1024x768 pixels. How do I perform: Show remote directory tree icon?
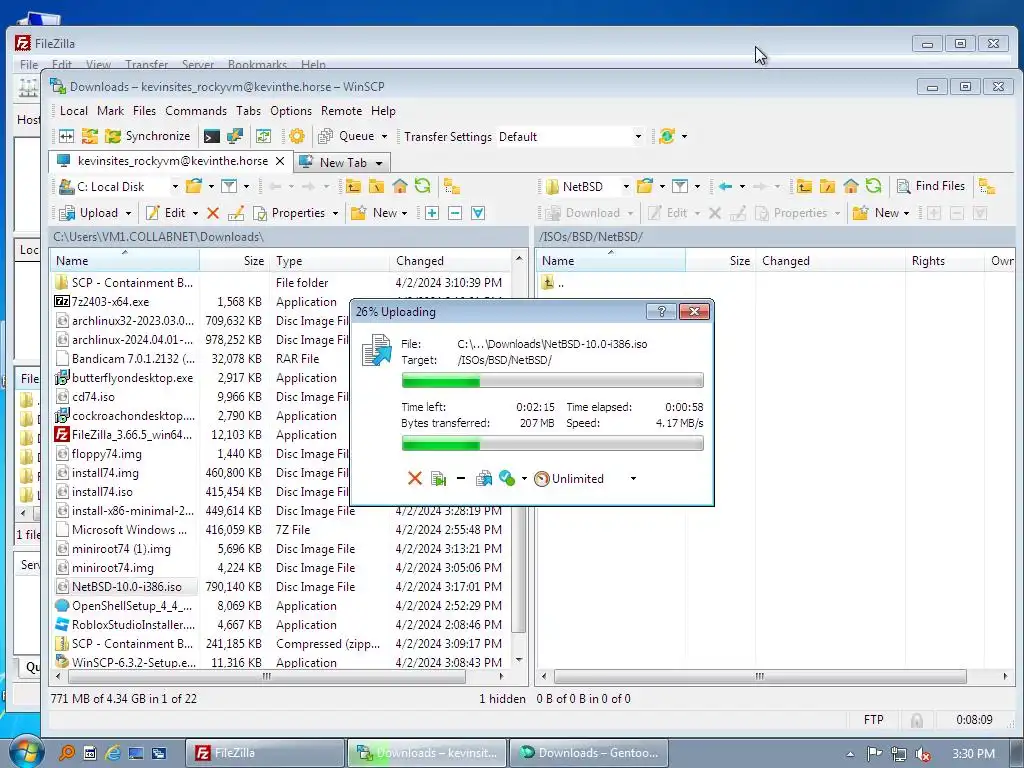[987, 187]
